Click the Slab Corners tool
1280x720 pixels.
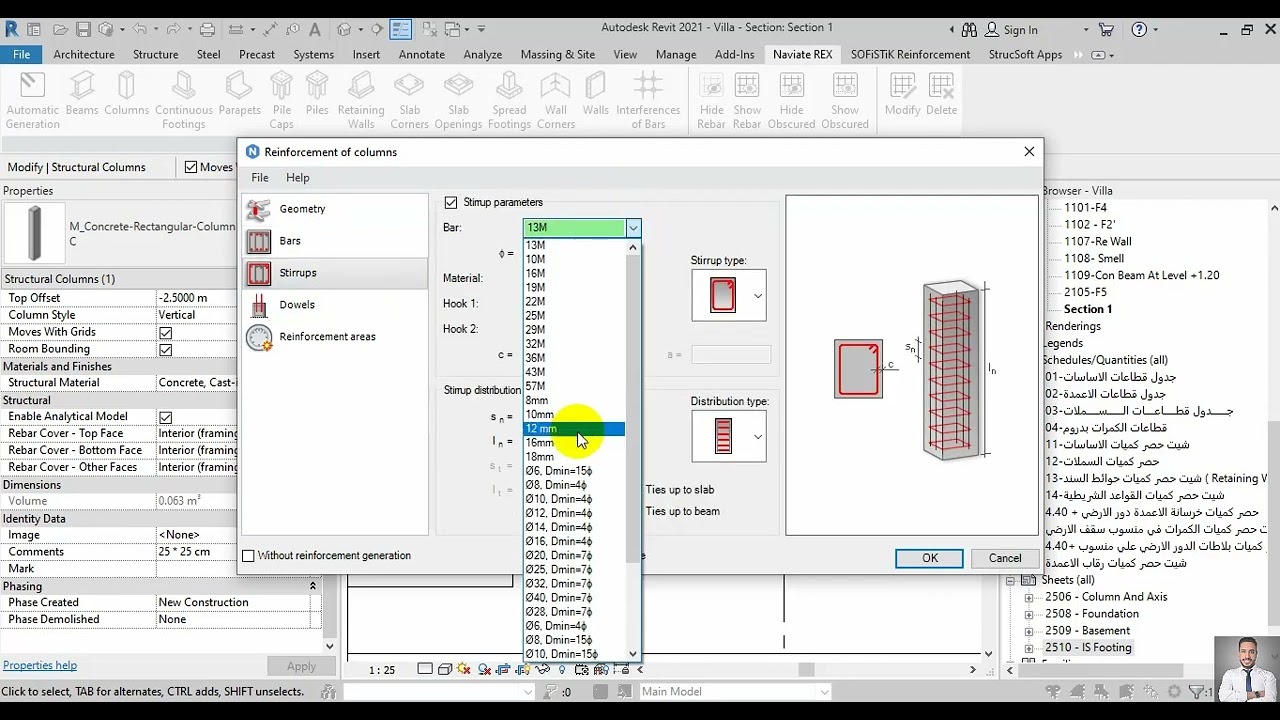[x=409, y=100]
